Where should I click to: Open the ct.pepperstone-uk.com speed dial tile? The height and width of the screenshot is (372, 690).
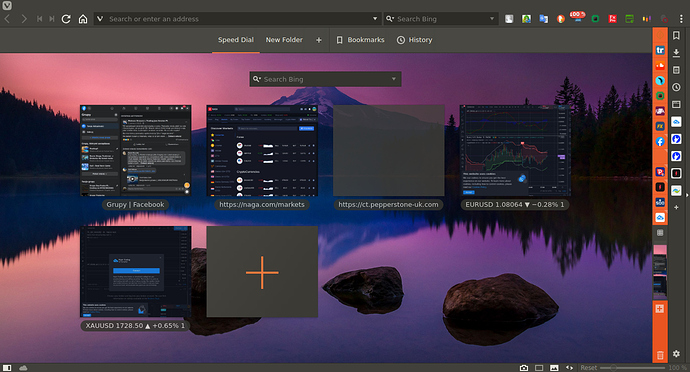[389, 150]
